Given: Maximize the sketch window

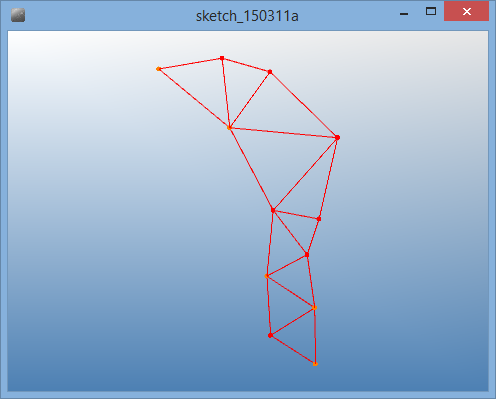Looking at the screenshot, I should (x=431, y=12).
